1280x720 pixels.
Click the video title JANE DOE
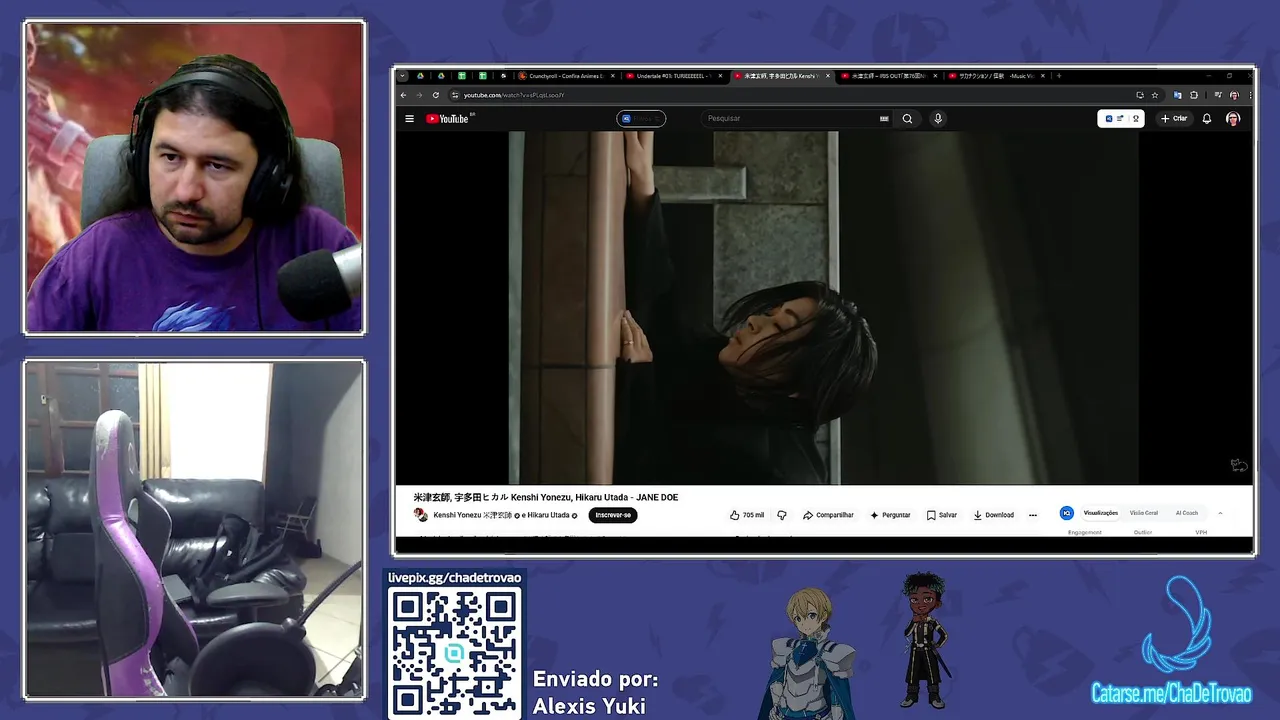coord(546,497)
